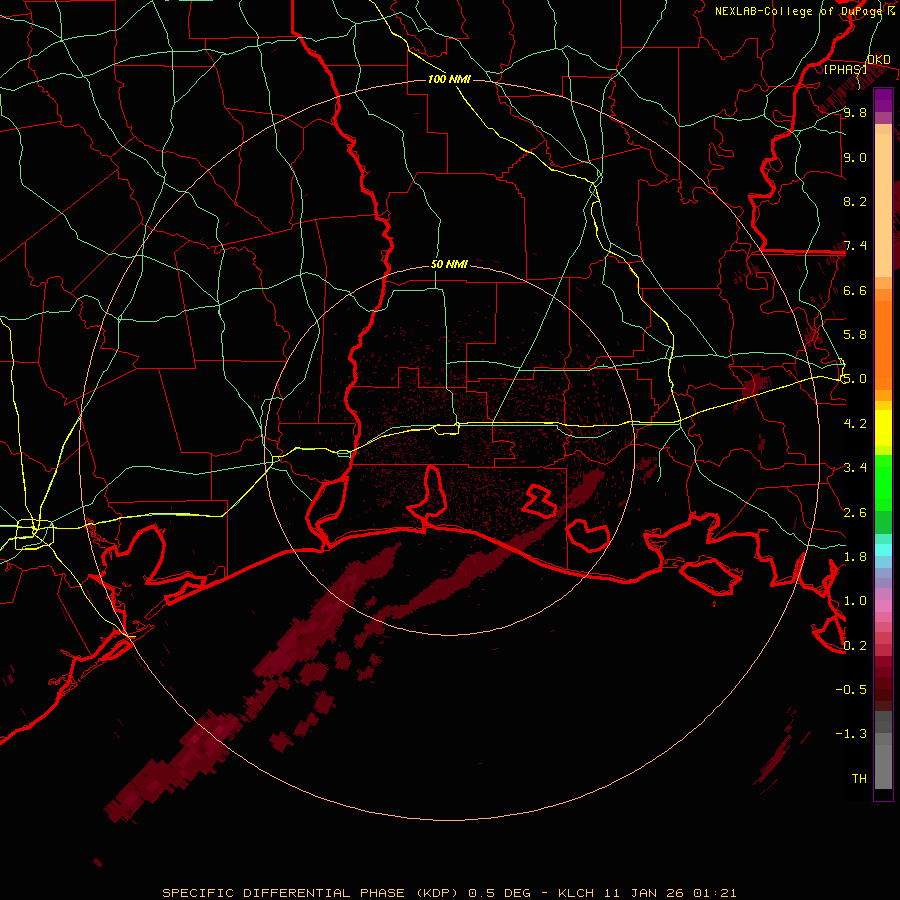Click the 1.8 value on the scale
Image resolution: width=900 pixels, height=900 pixels.
tap(855, 556)
